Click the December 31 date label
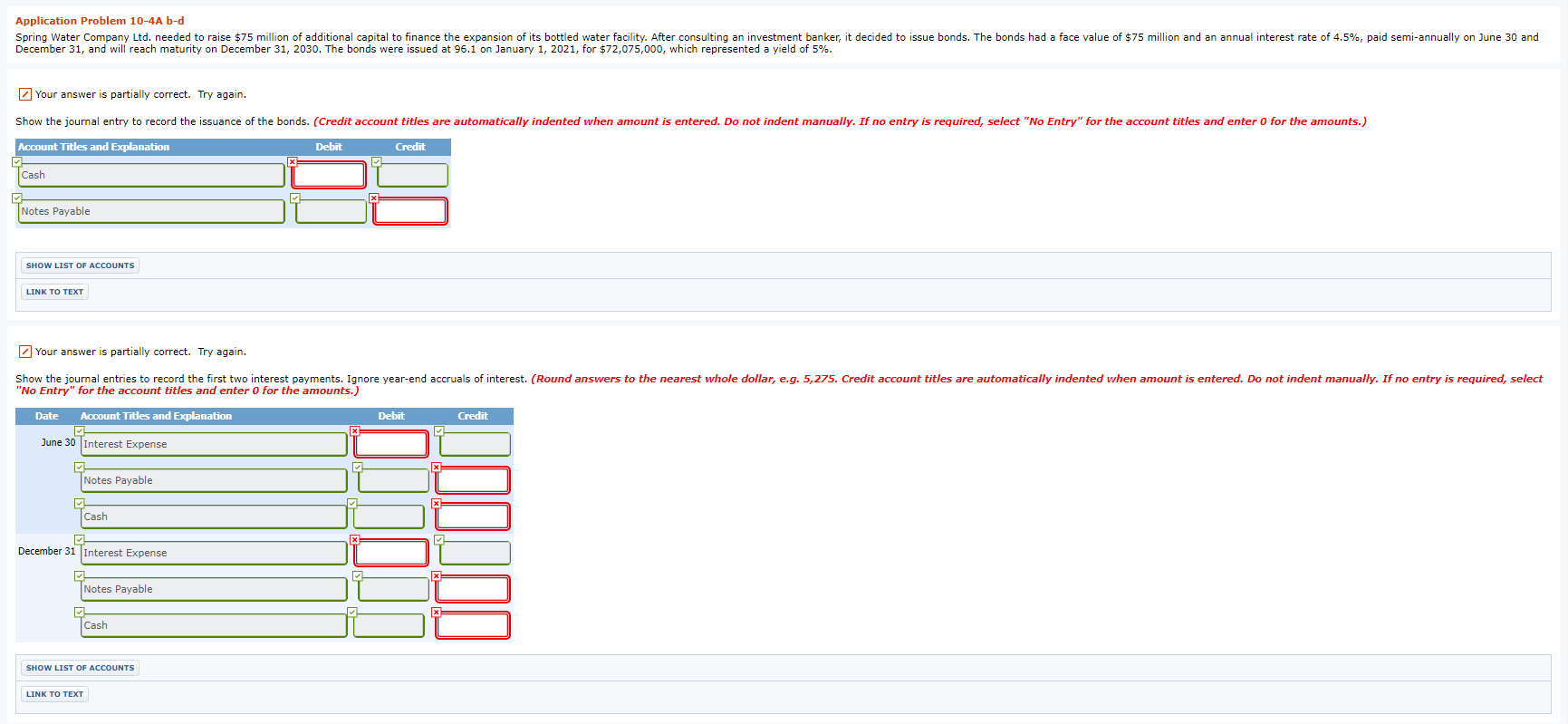This screenshot has width=1568, height=724. 47,551
